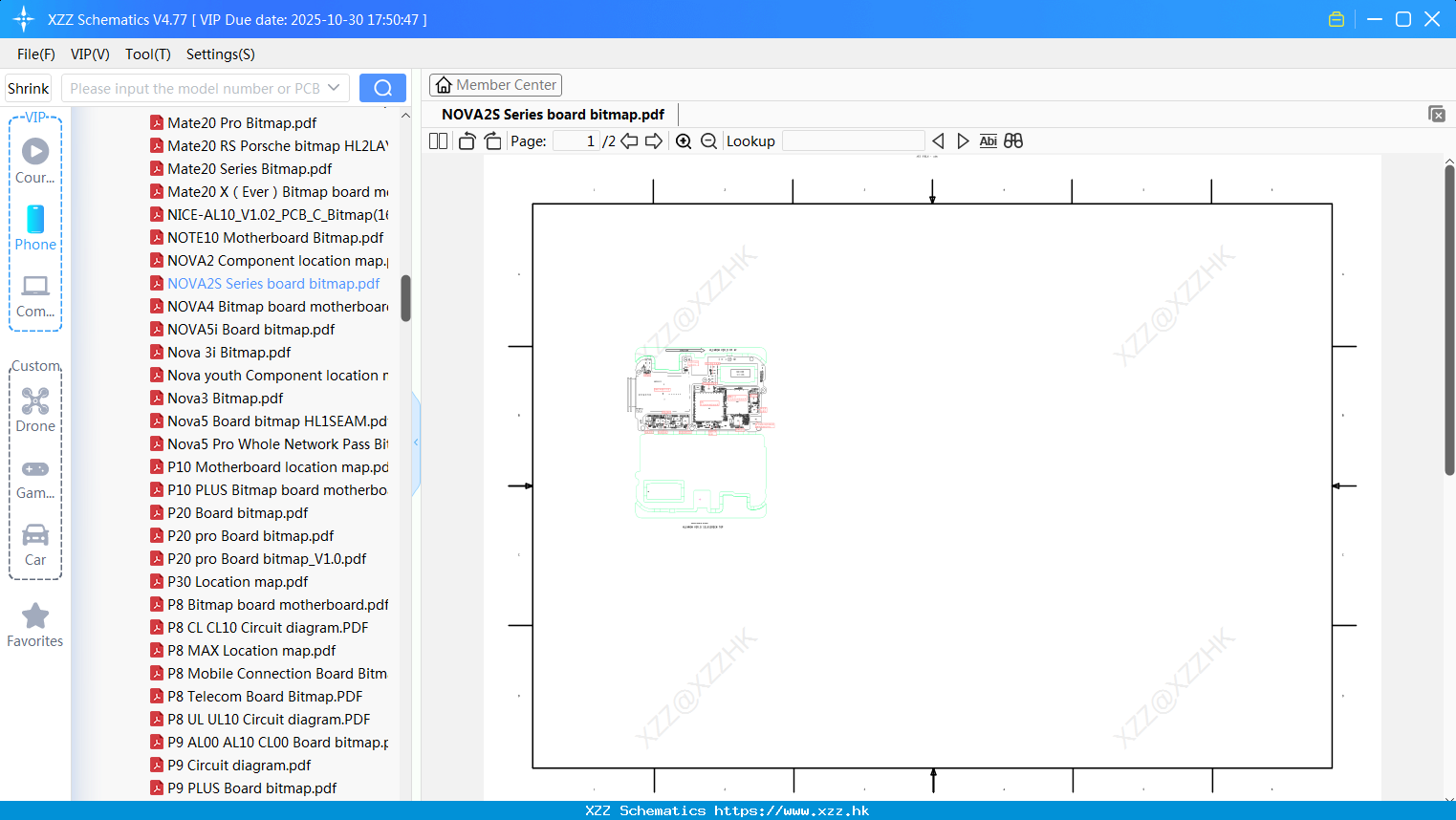Find next lookup result
This screenshot has width=1456, height=820.
[963, 140]
